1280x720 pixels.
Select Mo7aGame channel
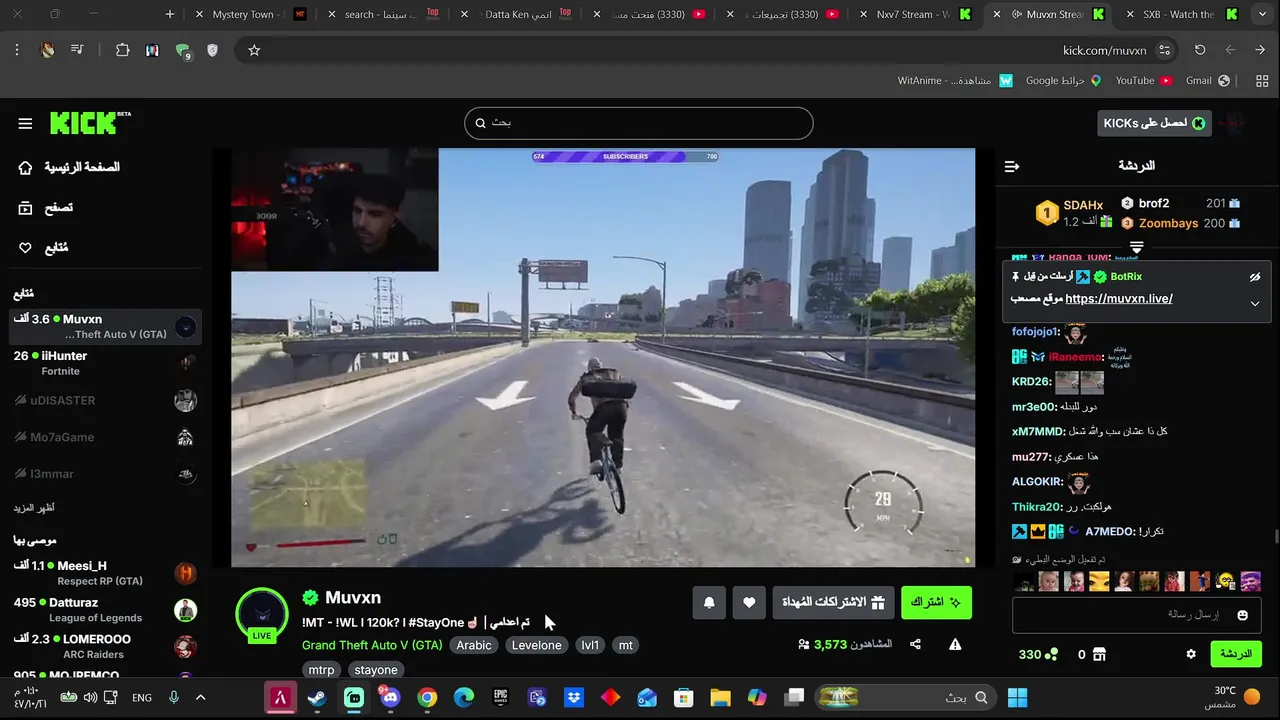point(105,437)
